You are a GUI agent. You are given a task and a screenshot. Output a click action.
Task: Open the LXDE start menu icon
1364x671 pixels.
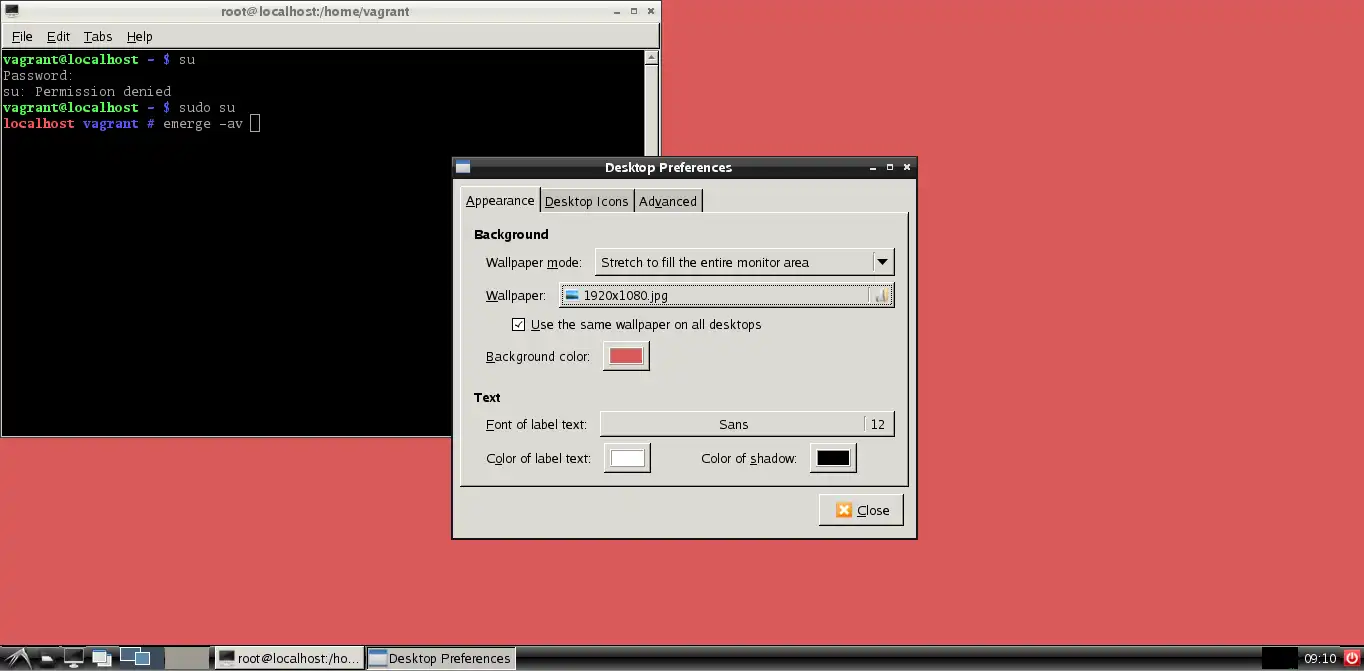18,658
